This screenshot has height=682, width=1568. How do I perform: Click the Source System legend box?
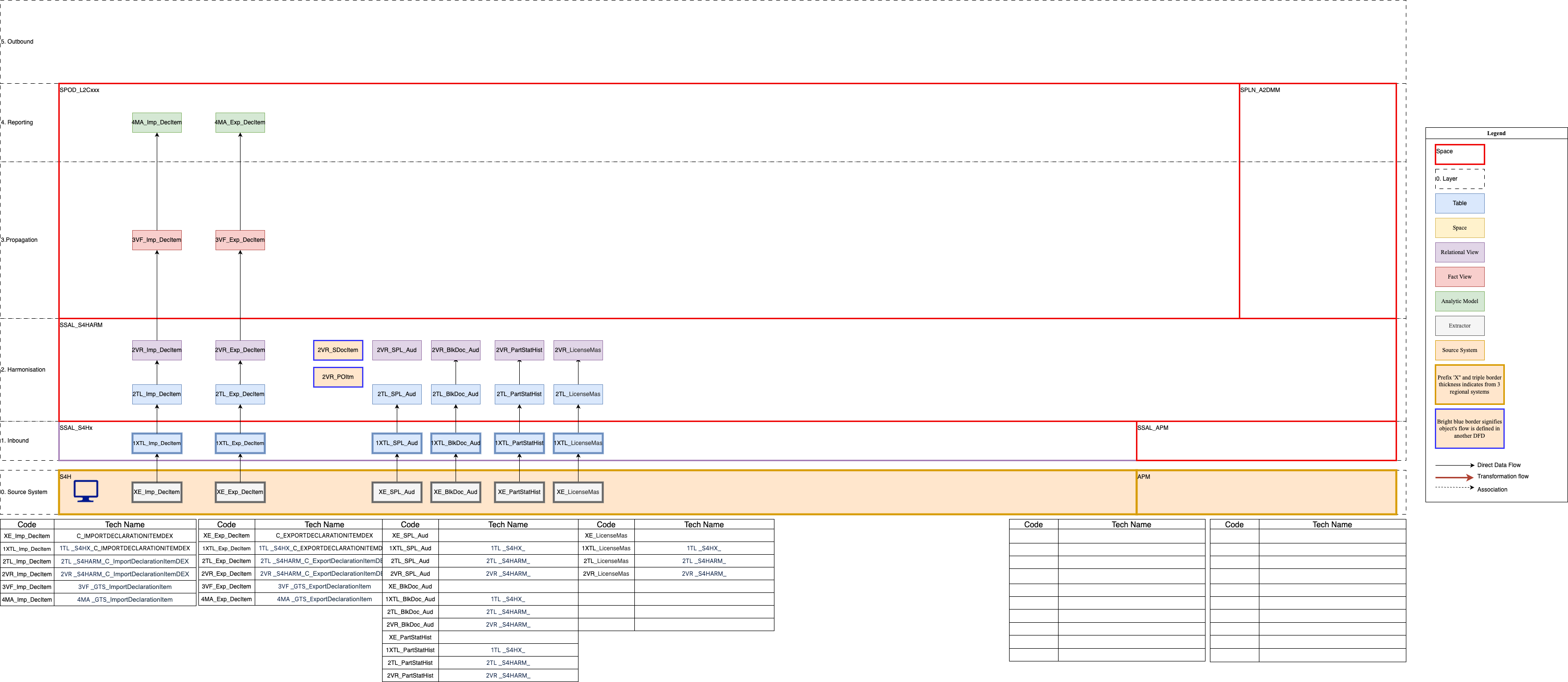tap(1460, 350)
